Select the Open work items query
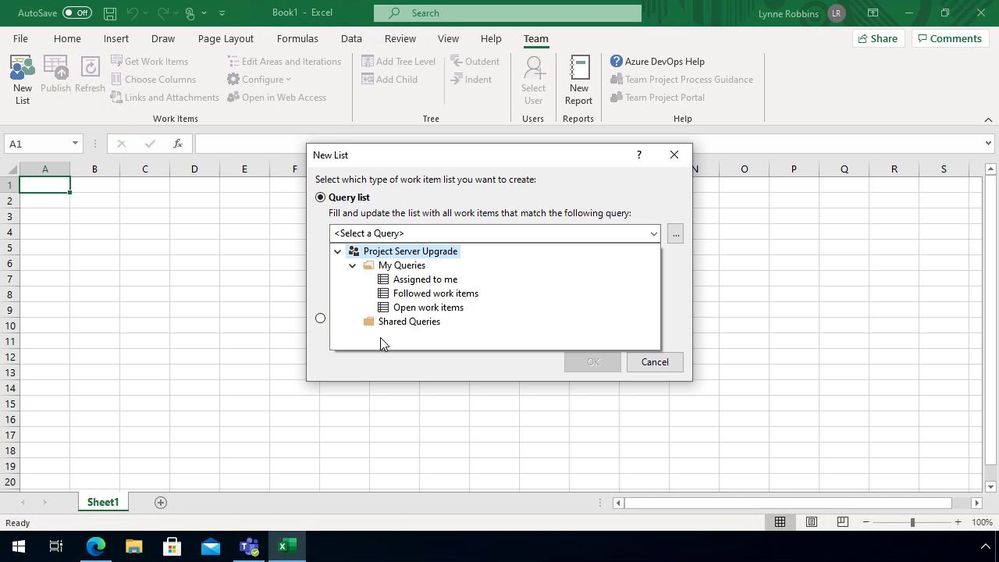Screen dimensions: 999x562 click(428, 307)
